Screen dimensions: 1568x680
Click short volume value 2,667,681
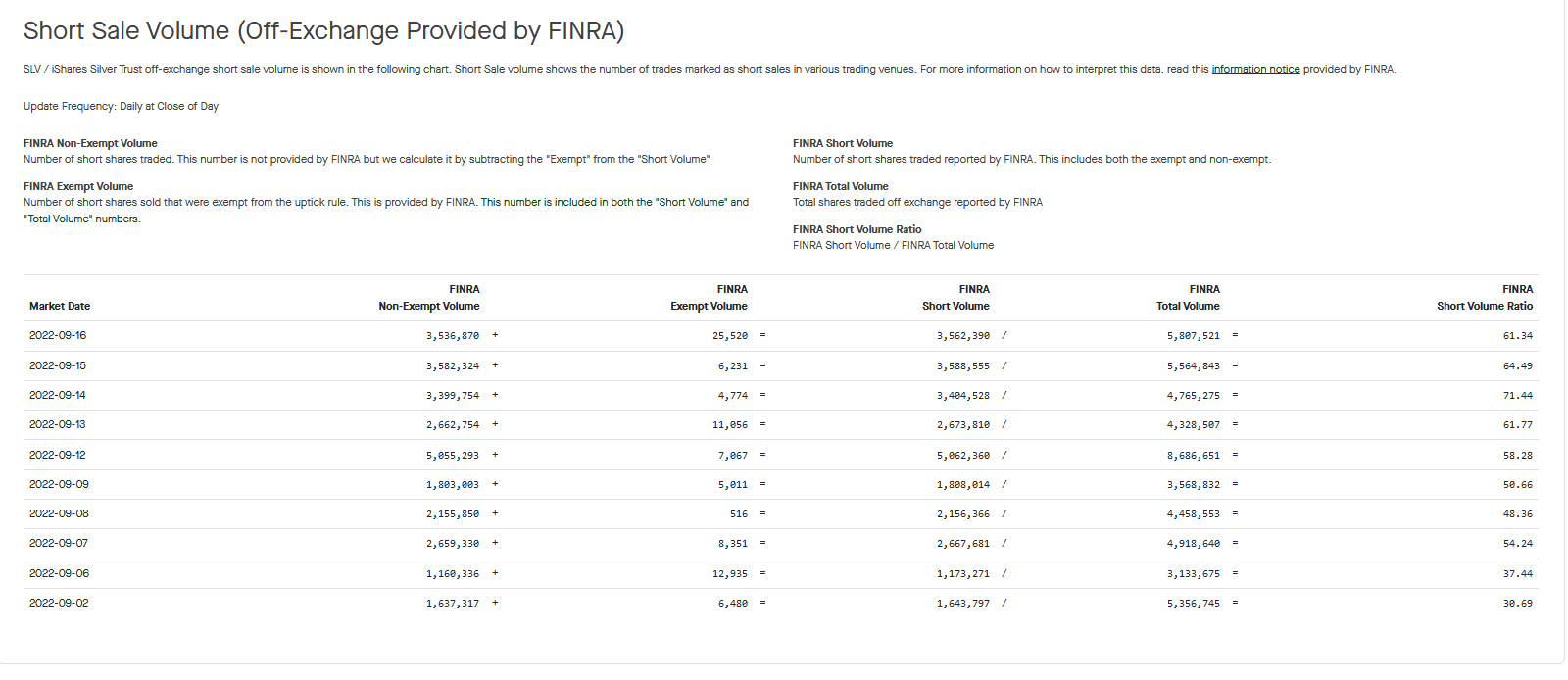[x=963, y=544]
